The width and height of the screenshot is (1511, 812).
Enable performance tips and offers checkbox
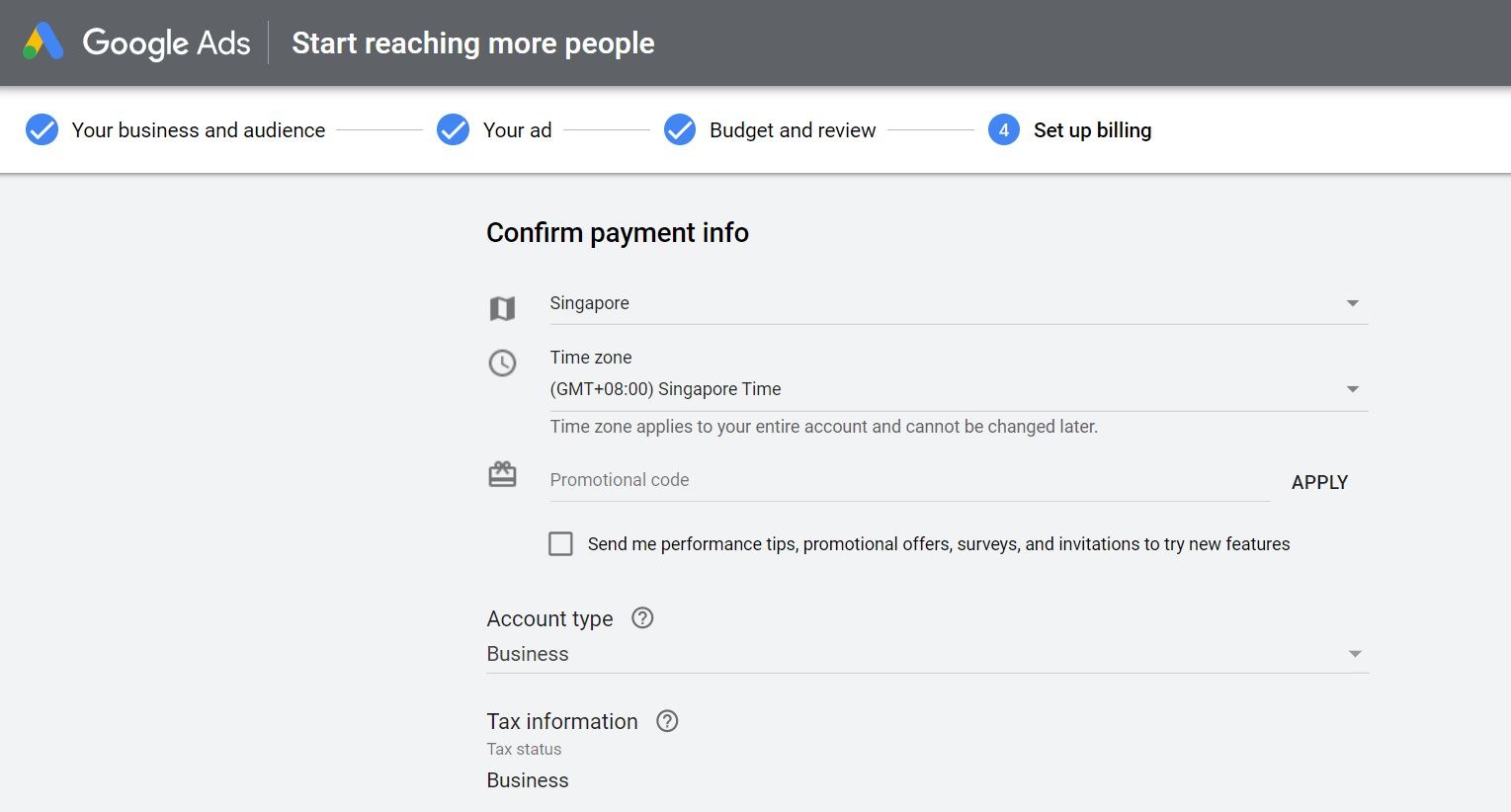tap(560, 544)
